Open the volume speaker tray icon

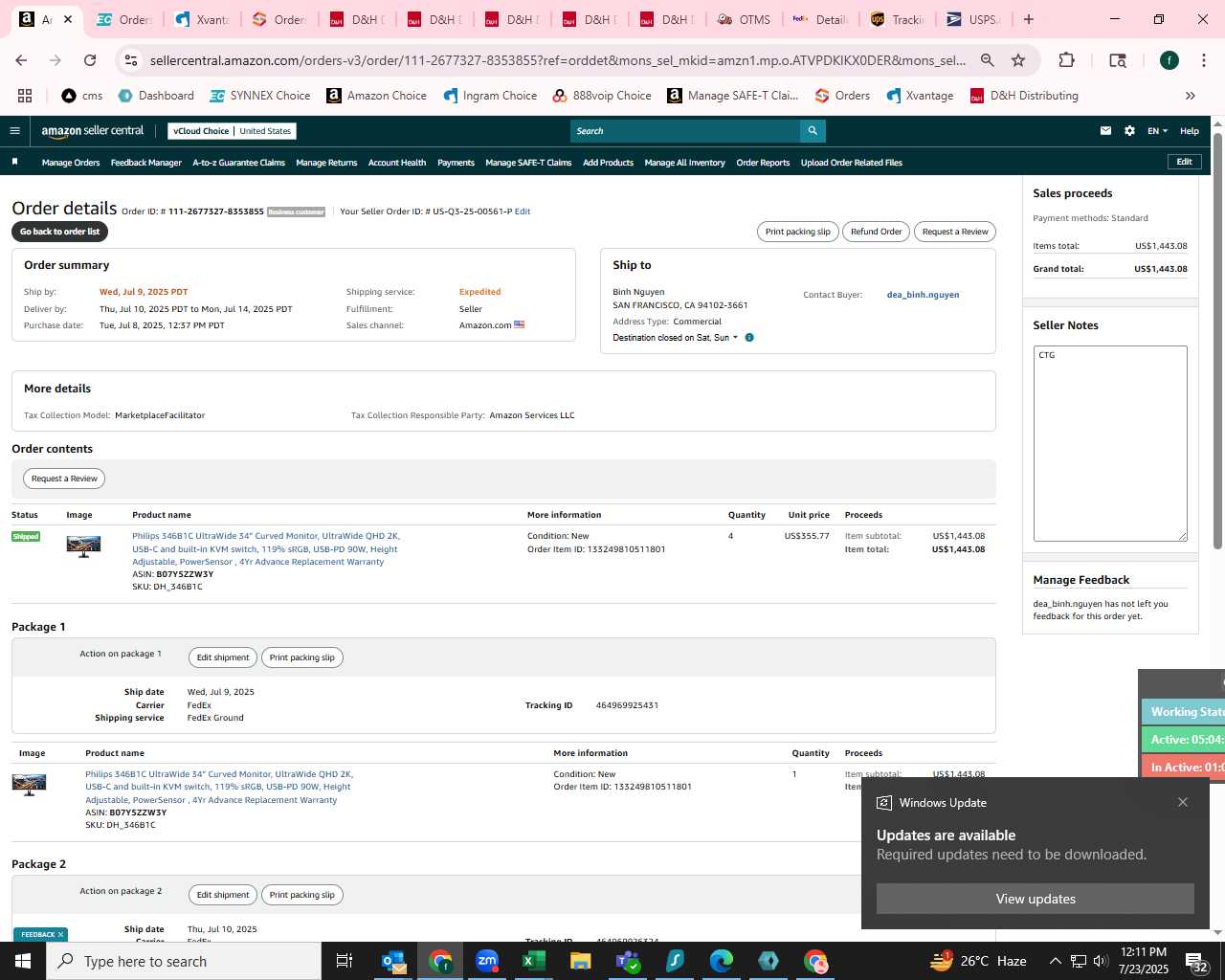tap(1100, 961)
